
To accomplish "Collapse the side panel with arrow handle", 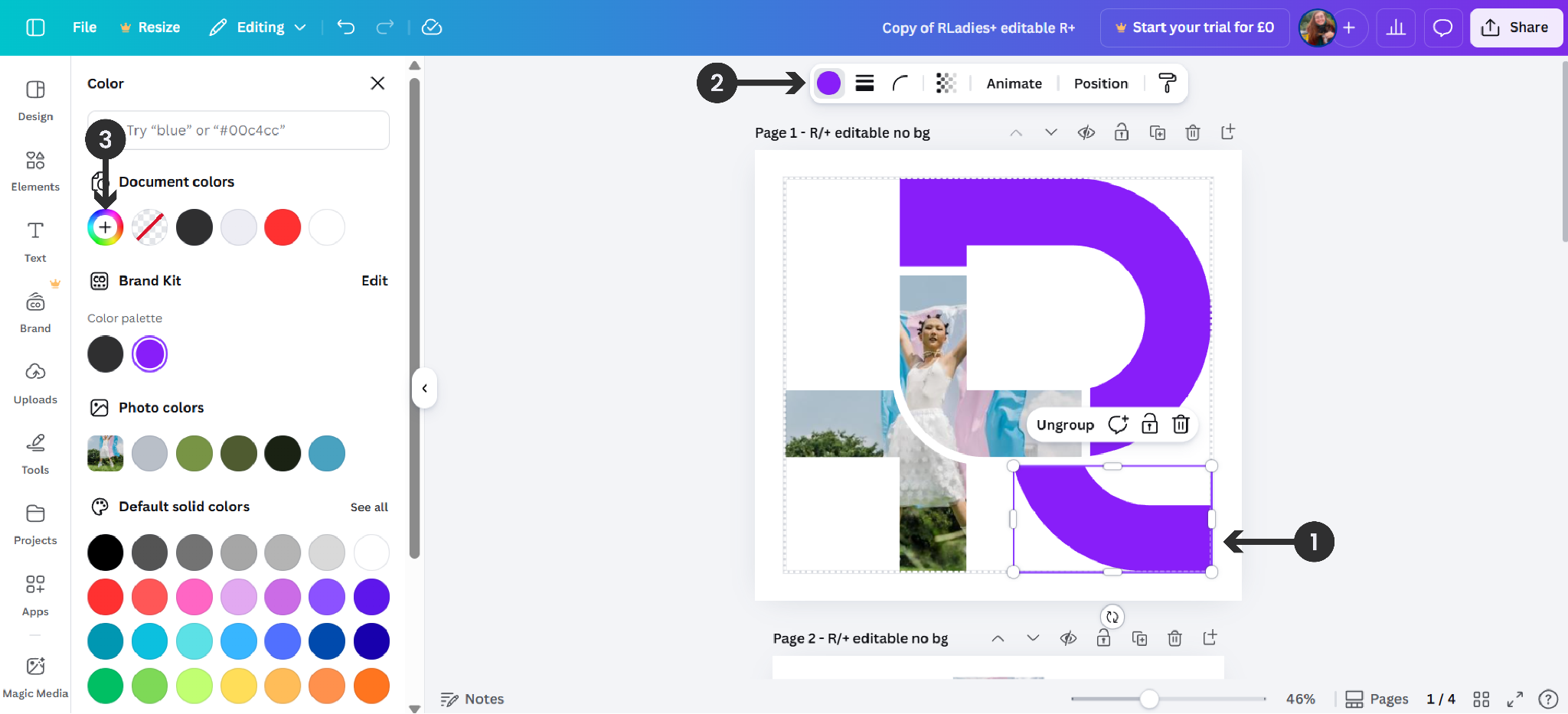I will point(424,388).
